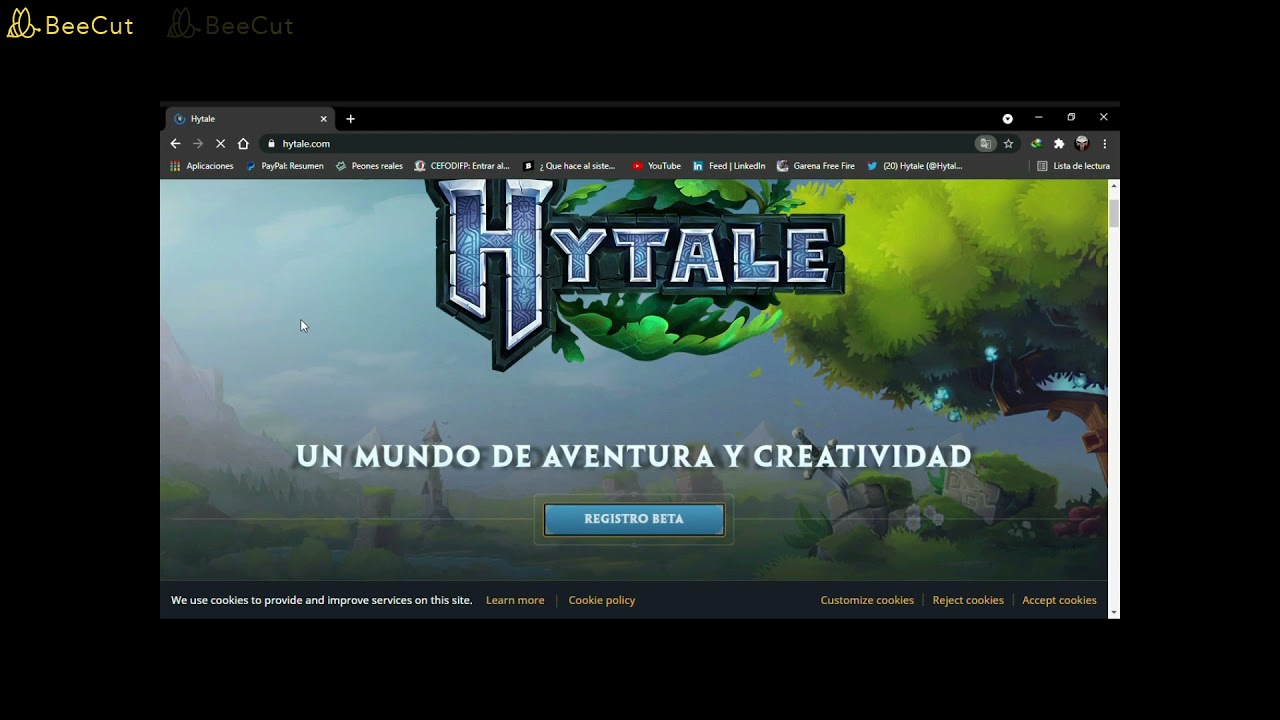The height and width of the screenshot is (720, 1280).
Task: Open the Aplicaciones apps bookmark
Action: click(201, 166)
